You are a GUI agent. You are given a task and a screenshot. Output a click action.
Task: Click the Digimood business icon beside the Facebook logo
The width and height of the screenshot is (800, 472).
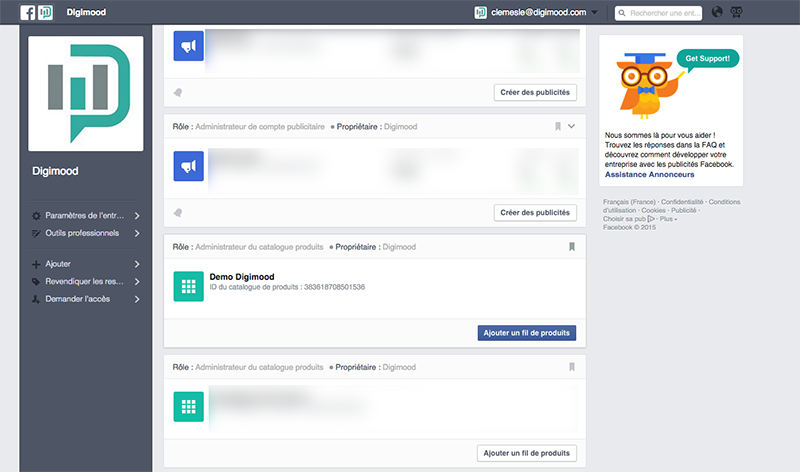[45, 12]
